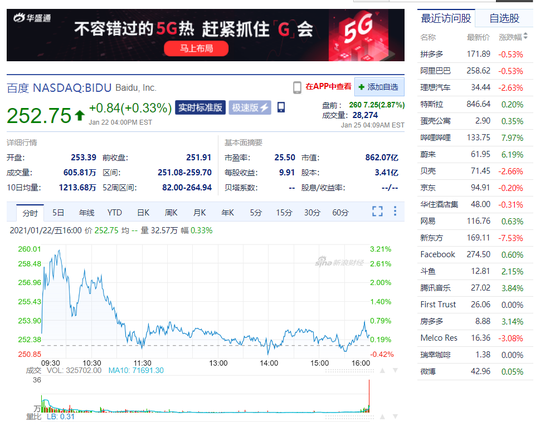Sort the list by the 涨跌幅 arrows
This screenshot has width=550, height=422.
coord(525,36)
